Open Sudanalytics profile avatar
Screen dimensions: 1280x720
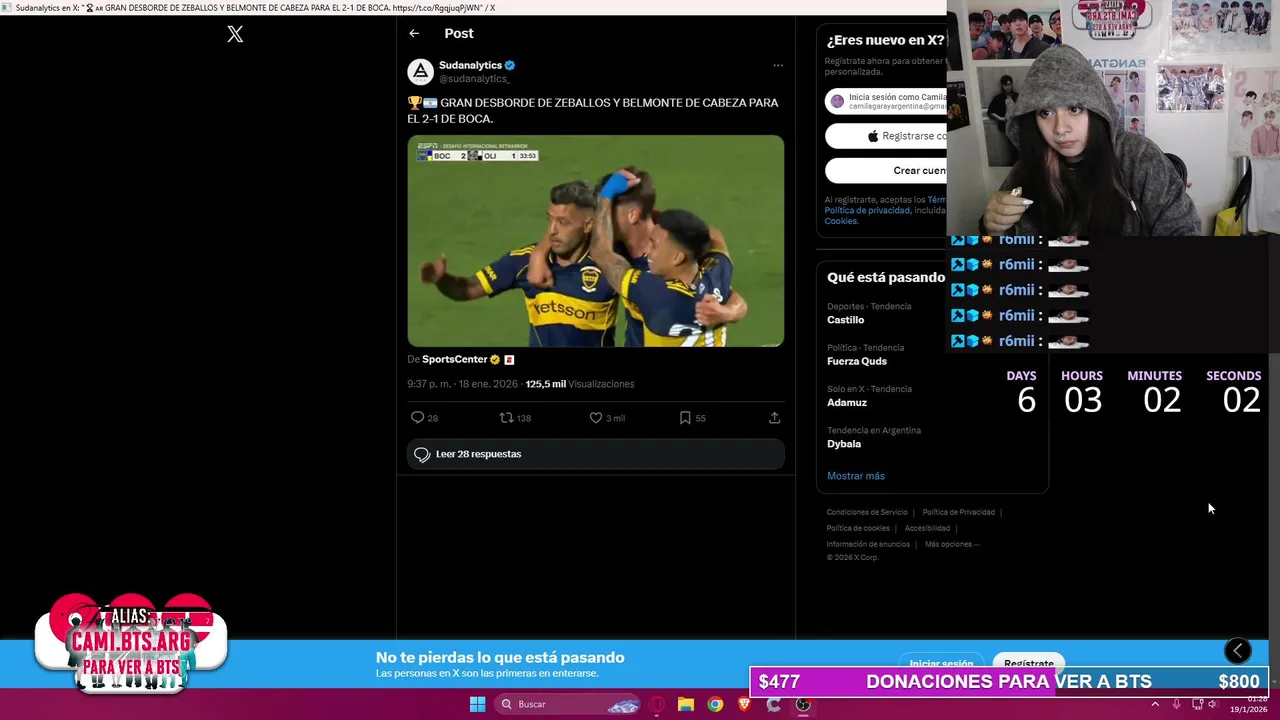click(420, 71)
